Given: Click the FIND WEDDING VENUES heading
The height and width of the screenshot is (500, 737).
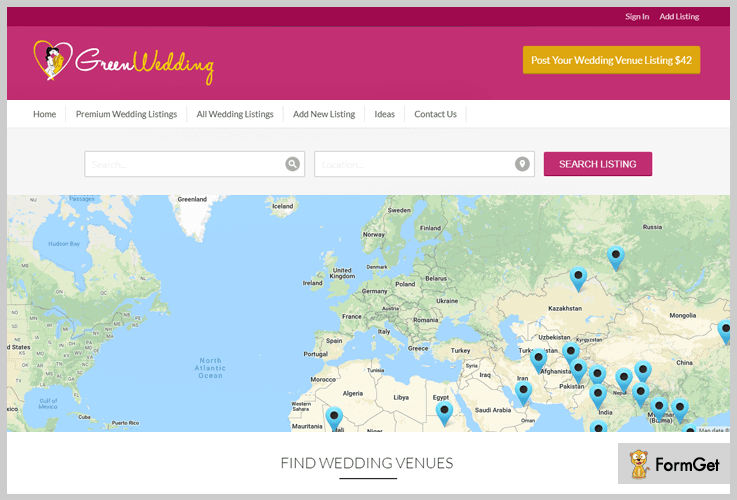Looking at the screenshot, I should [x=367, y=463].
